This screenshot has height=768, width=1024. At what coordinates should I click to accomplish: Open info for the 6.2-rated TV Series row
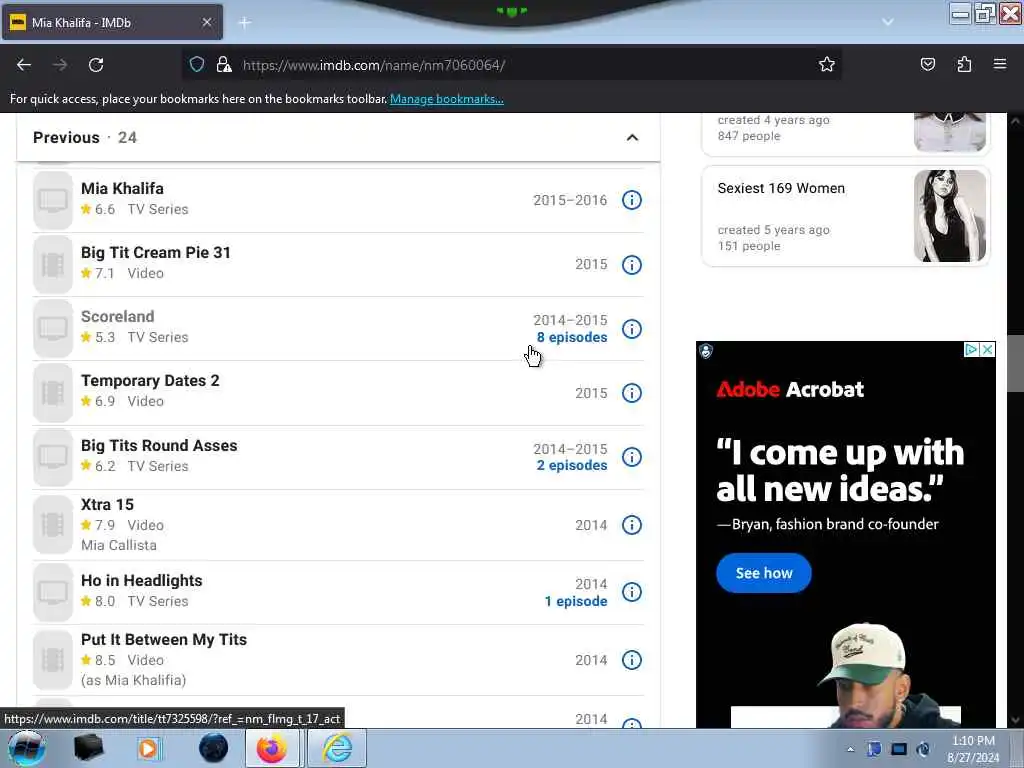[x=632, y=456]
